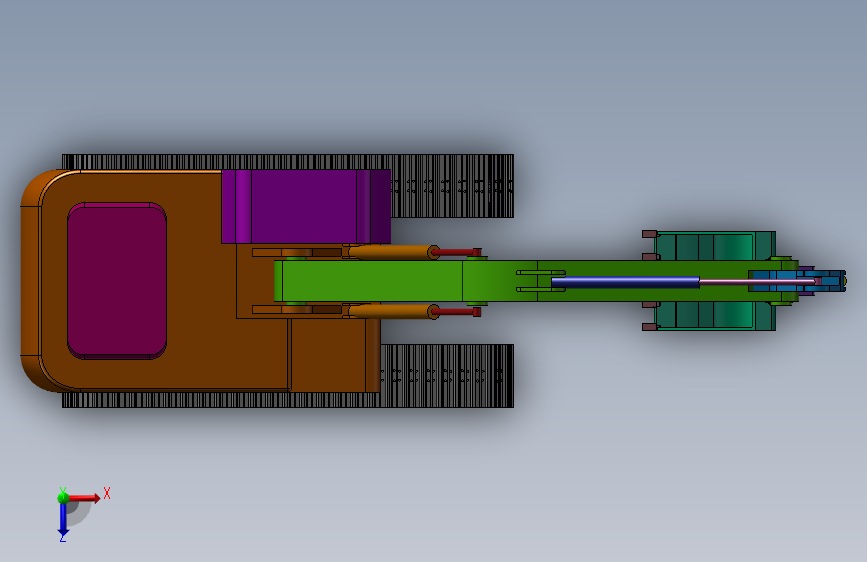Select the lower red piston rod
The image size is (867, 562).
click(457, 312)
